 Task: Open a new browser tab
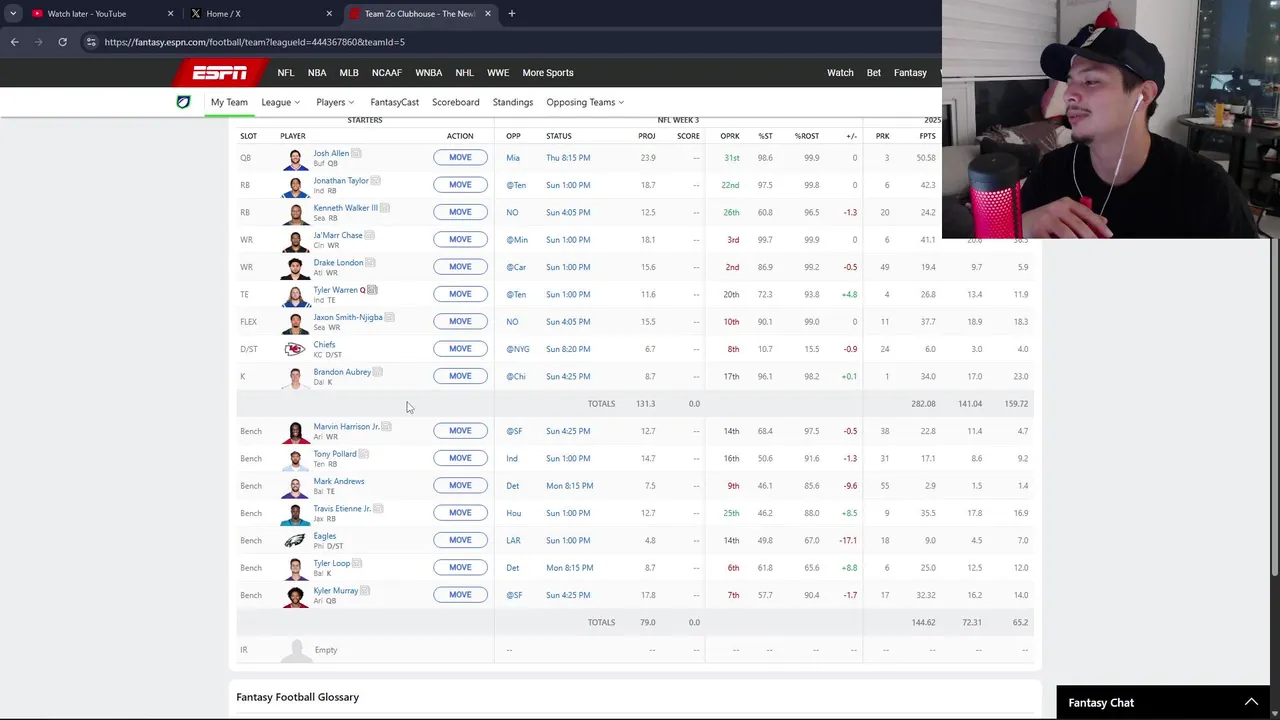tap(511, 13)
